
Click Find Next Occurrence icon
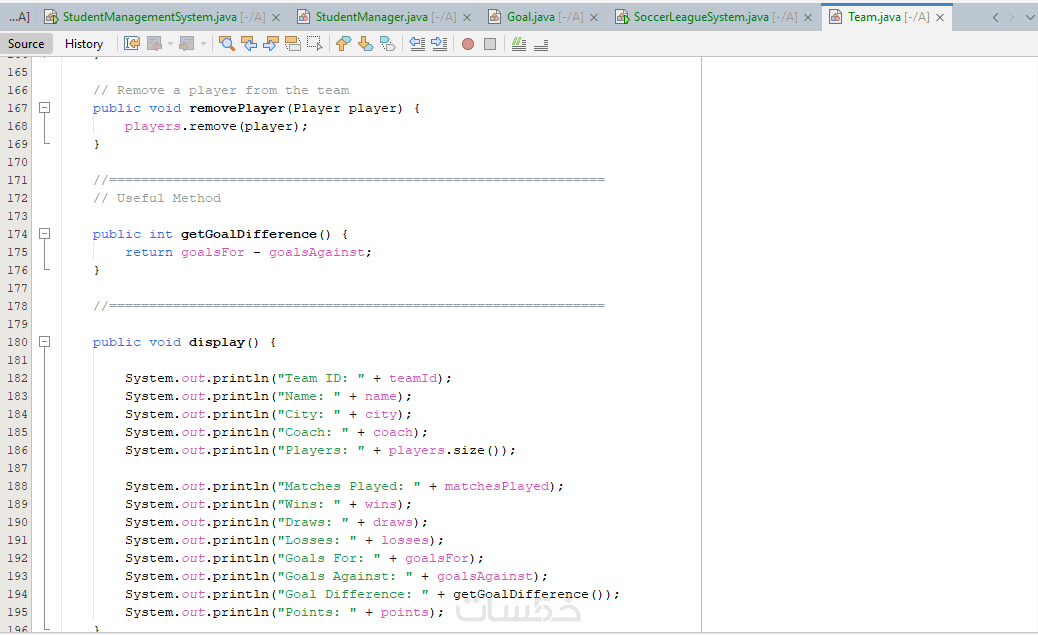(x=271, y=44)
